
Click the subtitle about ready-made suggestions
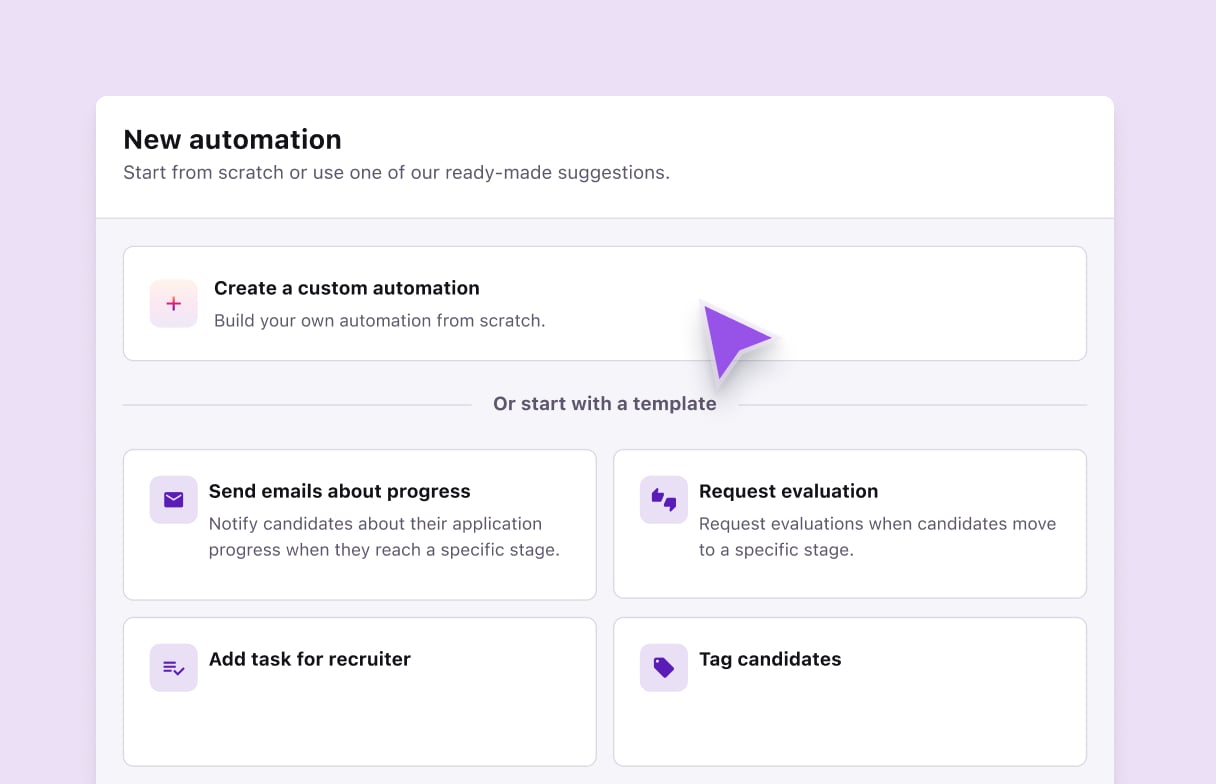[397, 172]
